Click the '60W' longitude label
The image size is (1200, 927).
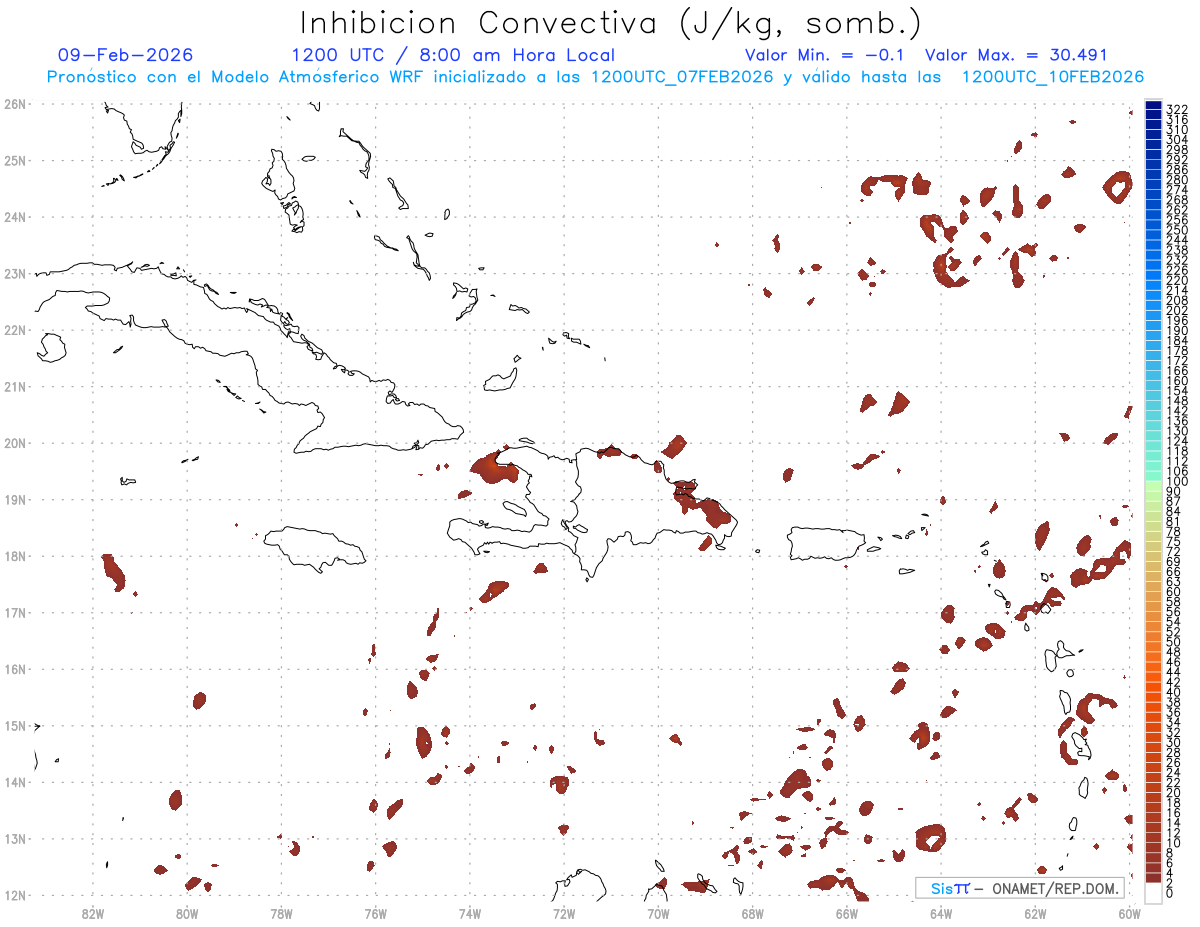click(1129, 912)
